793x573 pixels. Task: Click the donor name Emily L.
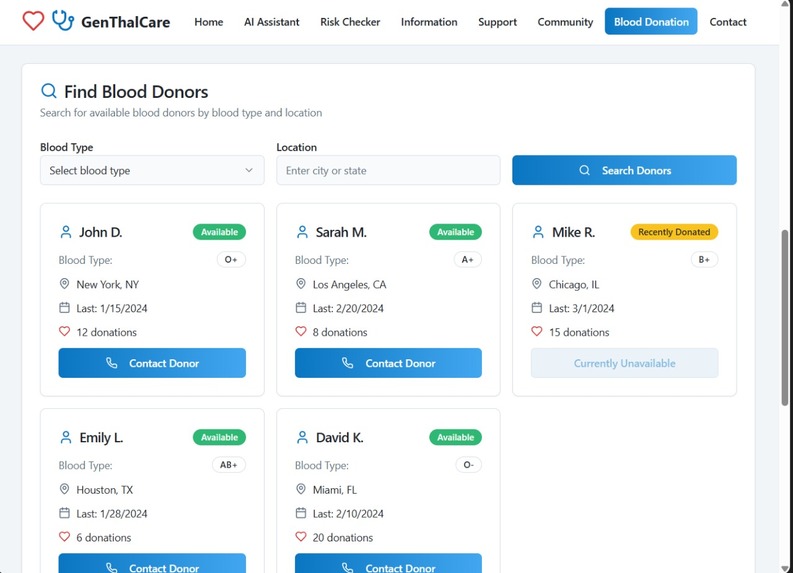tap(101, 437)
